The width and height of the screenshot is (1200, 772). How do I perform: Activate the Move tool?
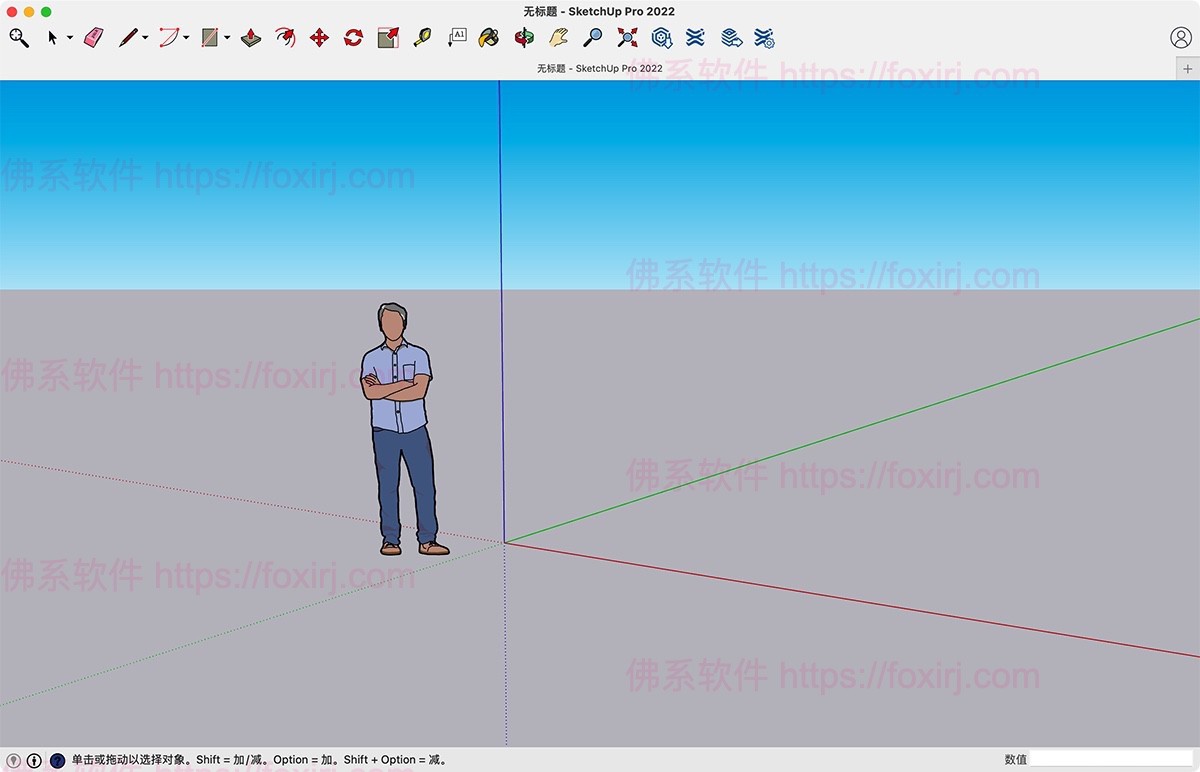319,37
